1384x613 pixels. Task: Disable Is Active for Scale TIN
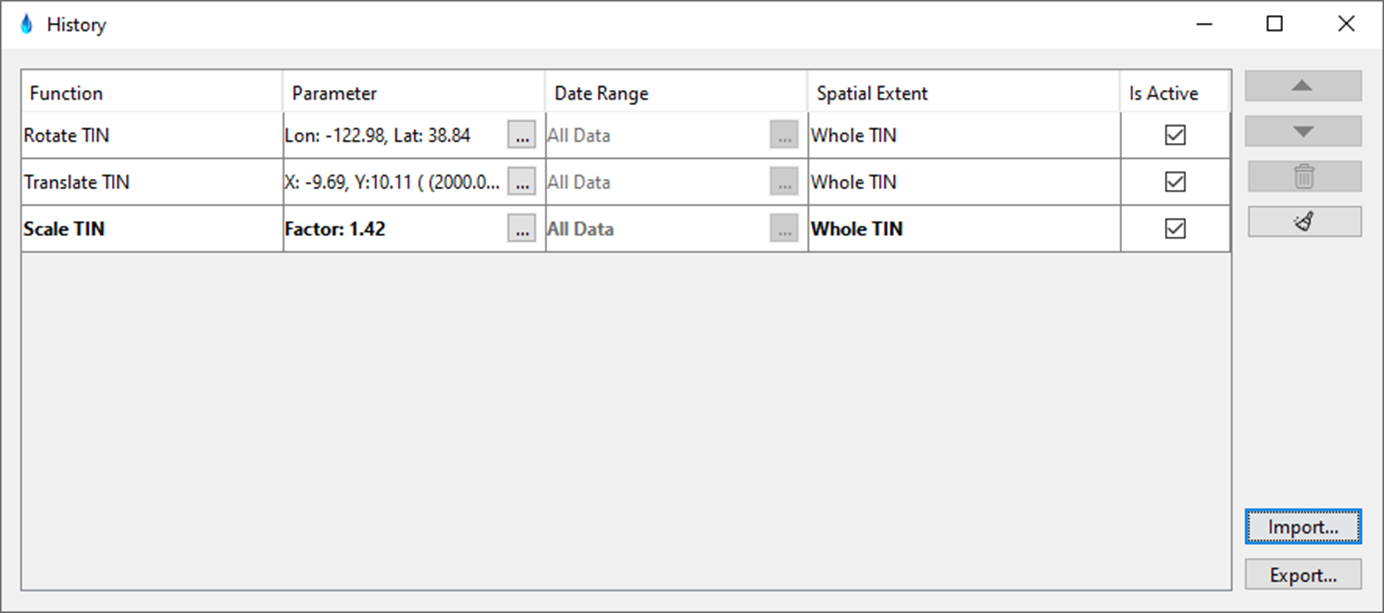tap(1175, 229)
